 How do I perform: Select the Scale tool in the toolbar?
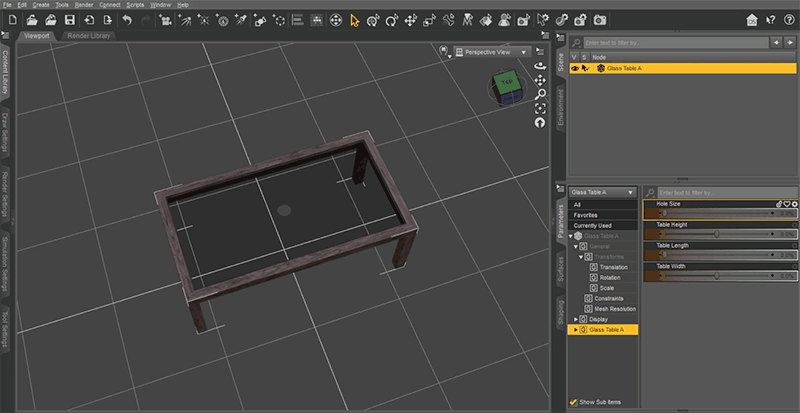[430, 20]
